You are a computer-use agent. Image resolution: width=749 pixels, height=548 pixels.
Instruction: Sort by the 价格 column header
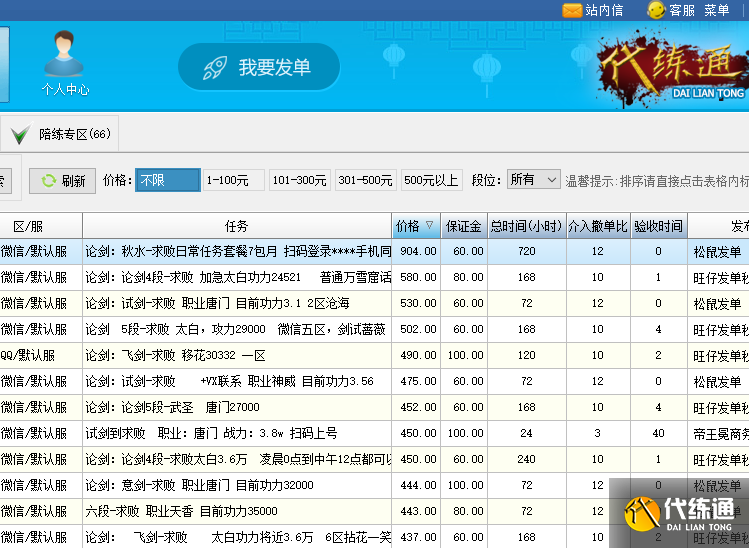coord(415,226)
